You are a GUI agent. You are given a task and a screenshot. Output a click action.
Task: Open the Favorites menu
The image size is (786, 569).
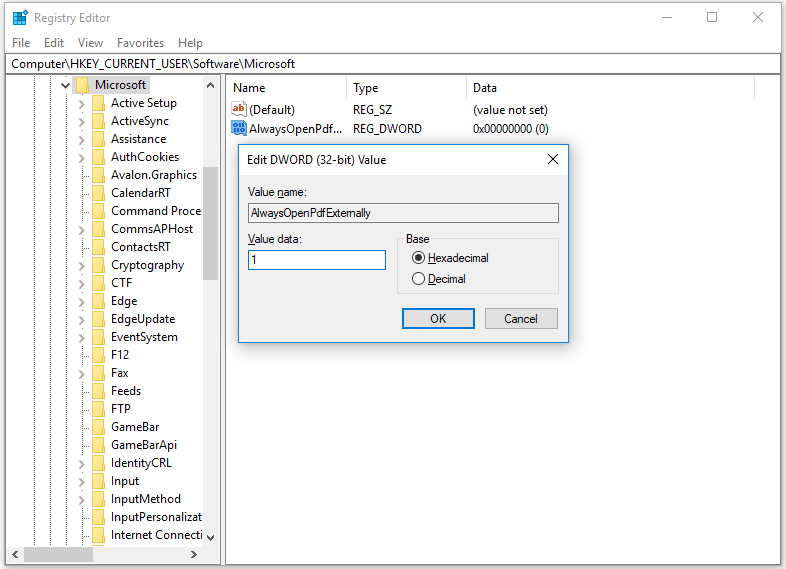pos(140,43)
